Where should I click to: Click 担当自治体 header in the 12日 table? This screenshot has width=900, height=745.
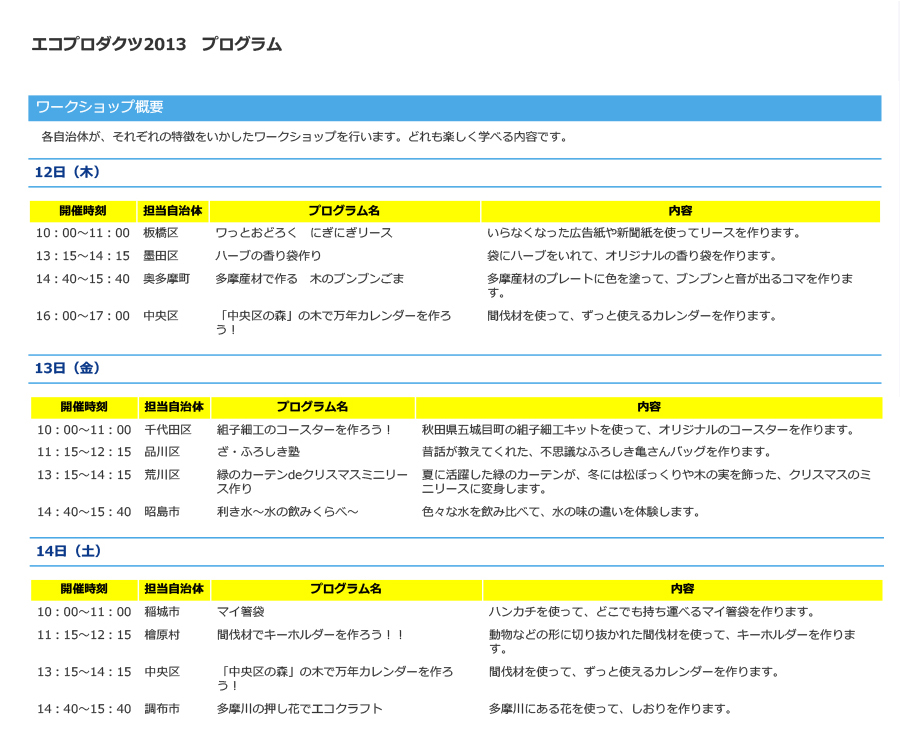[x=173, y=211]
